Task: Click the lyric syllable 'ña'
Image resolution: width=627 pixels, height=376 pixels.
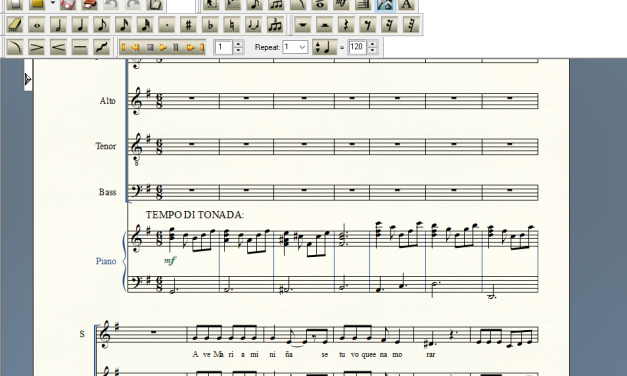Action: tap(289, 354)
